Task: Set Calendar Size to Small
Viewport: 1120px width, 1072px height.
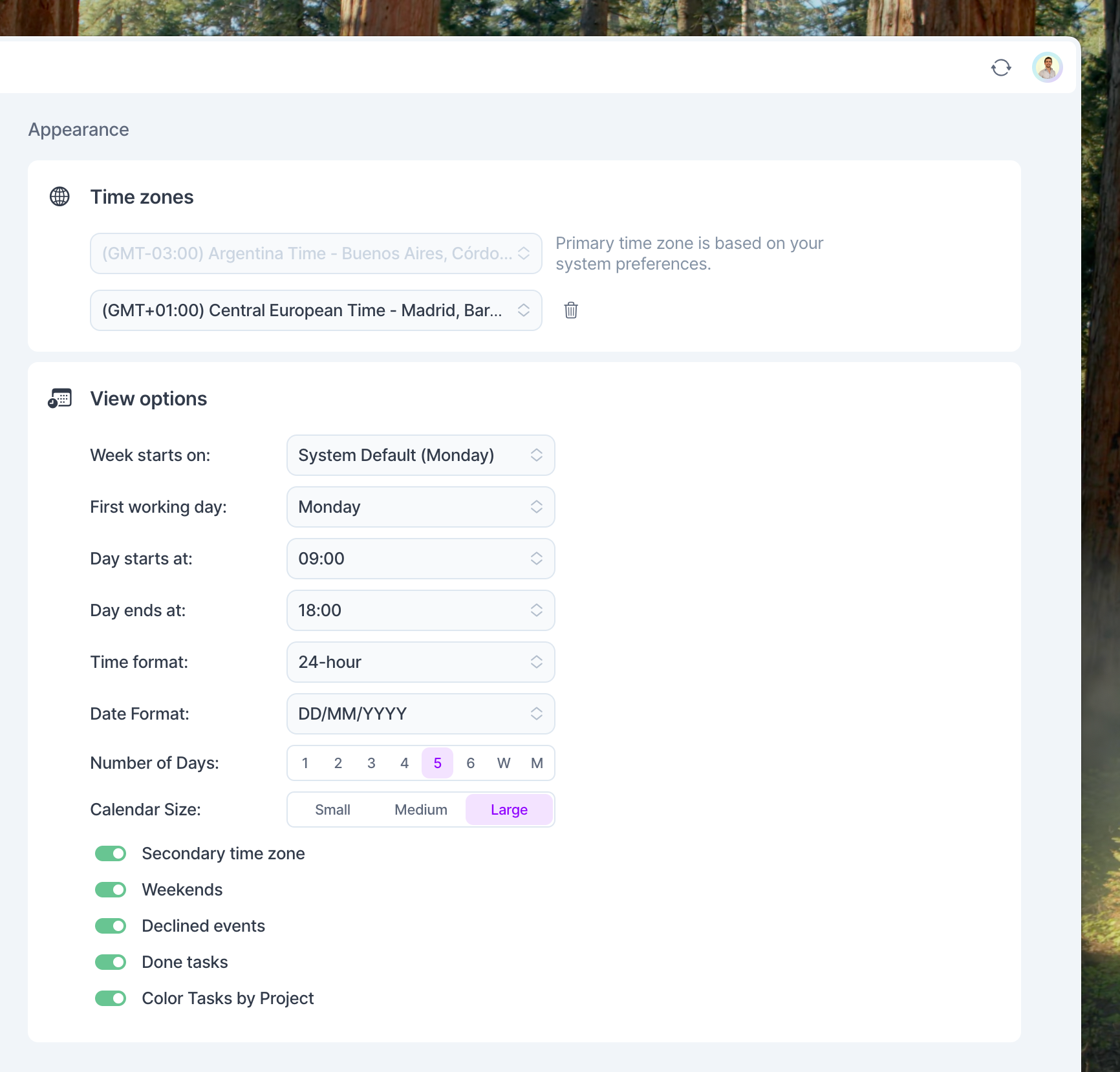Action: [332, 809]
